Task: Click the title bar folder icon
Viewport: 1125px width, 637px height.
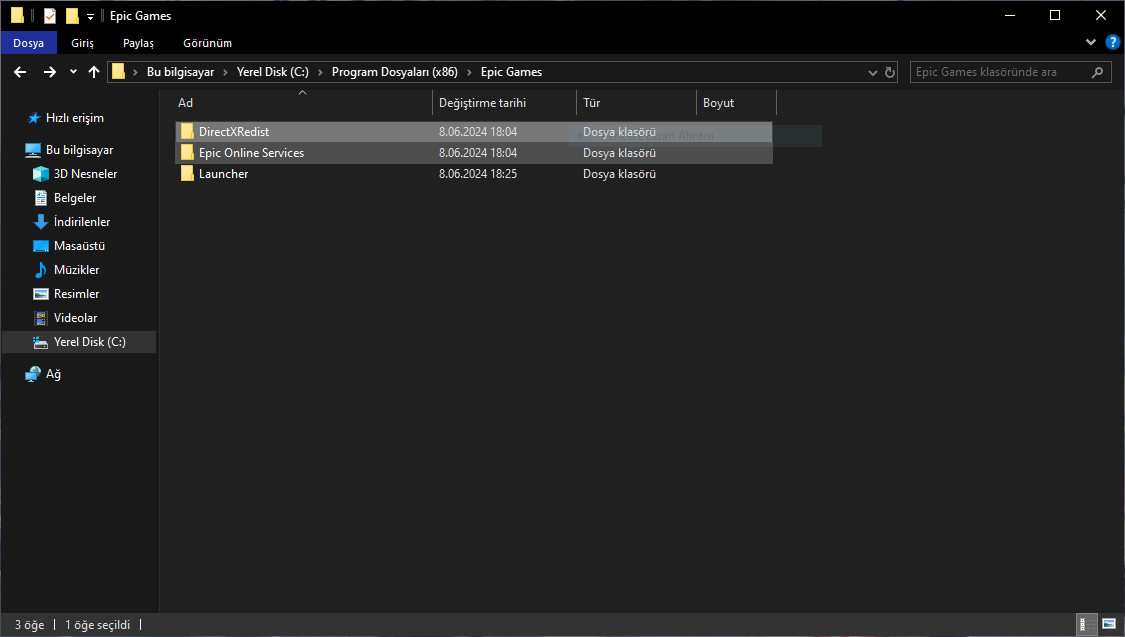Action: (17, 15)
